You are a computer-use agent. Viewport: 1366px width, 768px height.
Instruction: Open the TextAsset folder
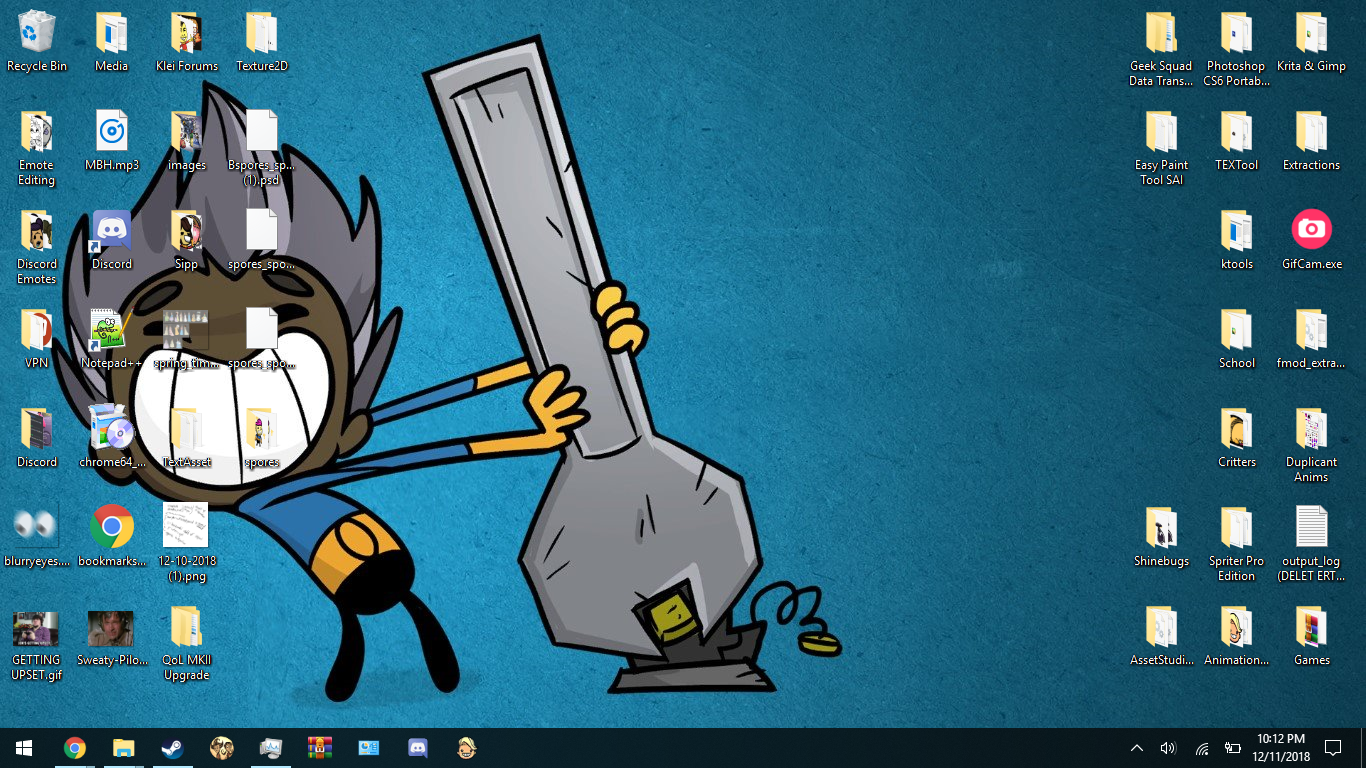click(x=187, y=438)
